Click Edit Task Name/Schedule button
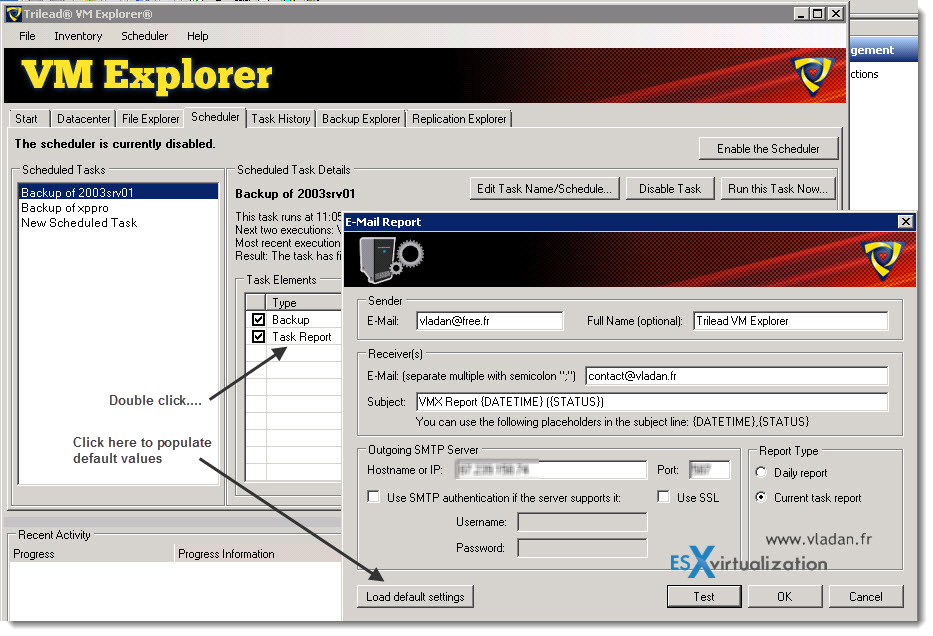Image resolution: width=933 pixels, height=636 pixels. click(544, 189)
